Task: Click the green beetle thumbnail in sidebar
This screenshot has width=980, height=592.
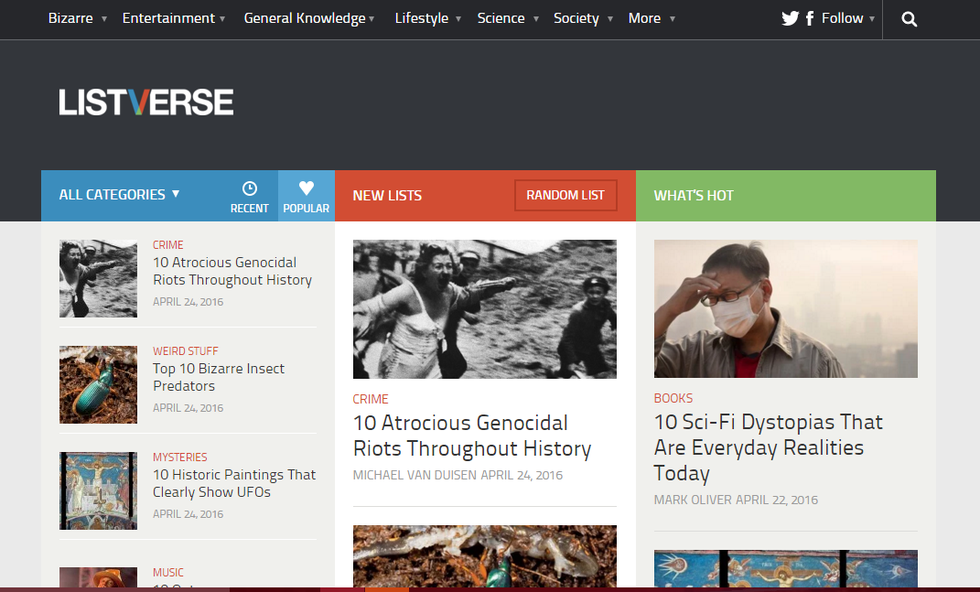Action: [x=98, y=385]
